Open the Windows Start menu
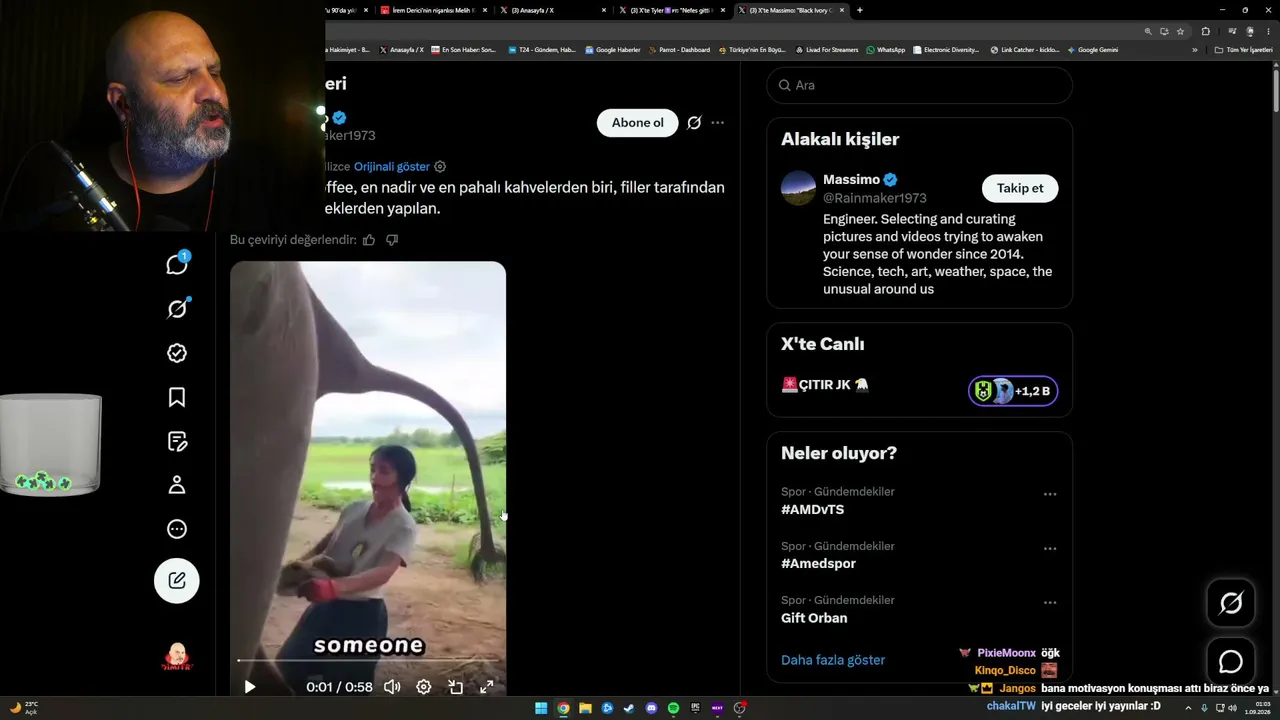 [x=541, y=708]
